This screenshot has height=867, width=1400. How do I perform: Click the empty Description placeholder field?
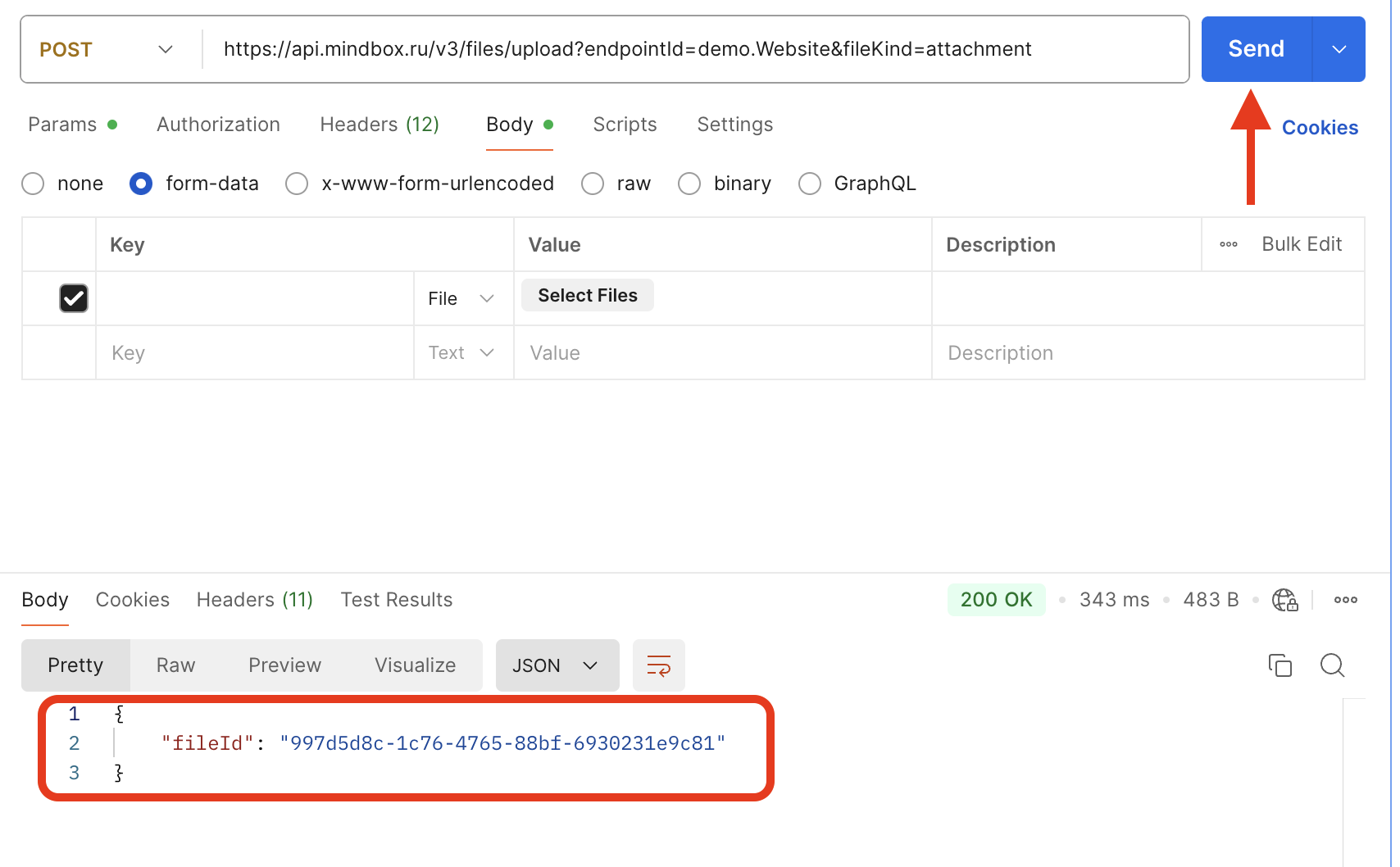point(1148,352)
